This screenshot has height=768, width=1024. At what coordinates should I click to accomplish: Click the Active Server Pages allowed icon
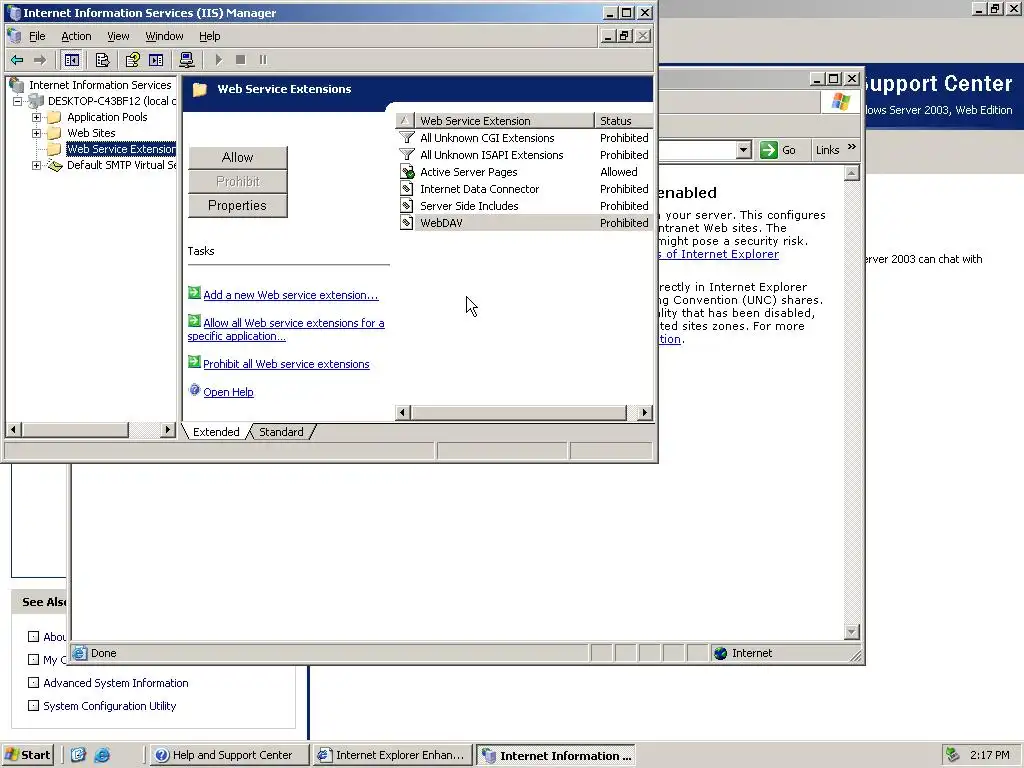click(407, 172)
